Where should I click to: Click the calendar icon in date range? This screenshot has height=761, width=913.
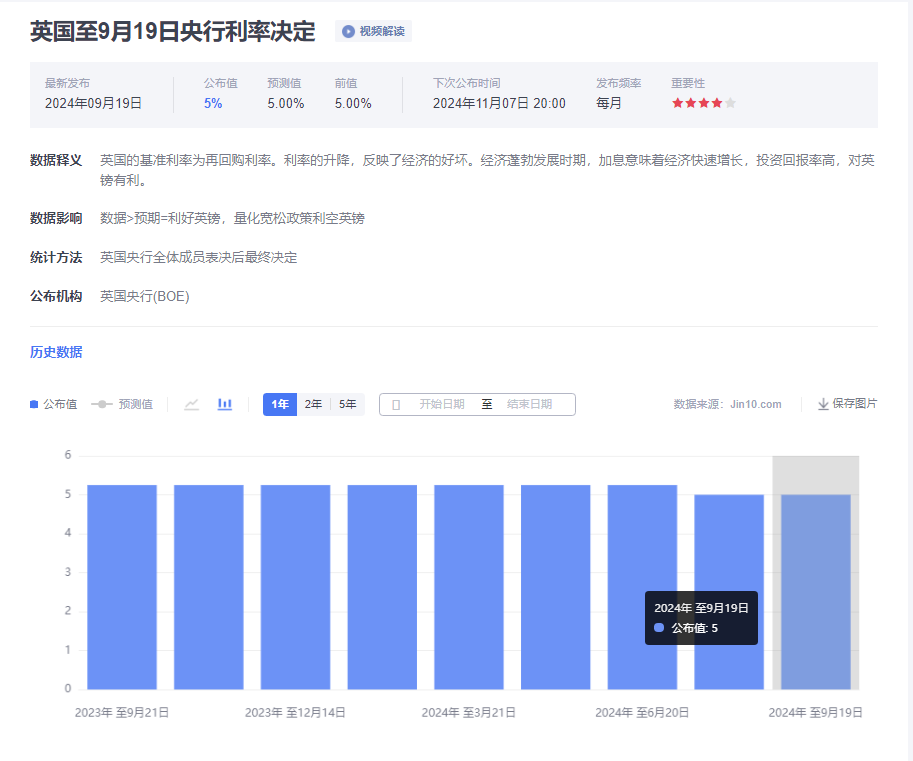pos(396,404)
